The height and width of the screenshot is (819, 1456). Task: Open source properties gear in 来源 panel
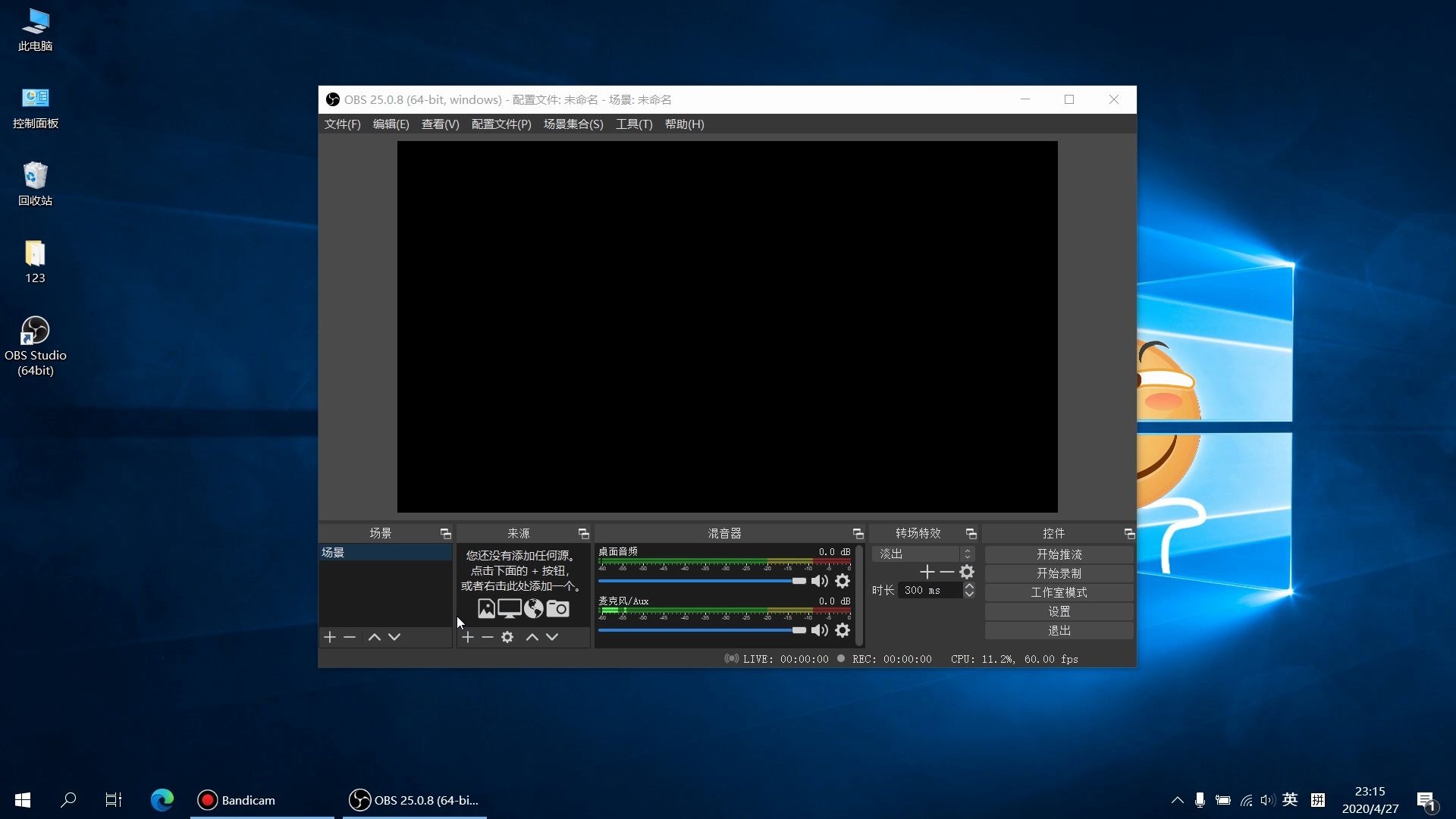tap(507, 637)
